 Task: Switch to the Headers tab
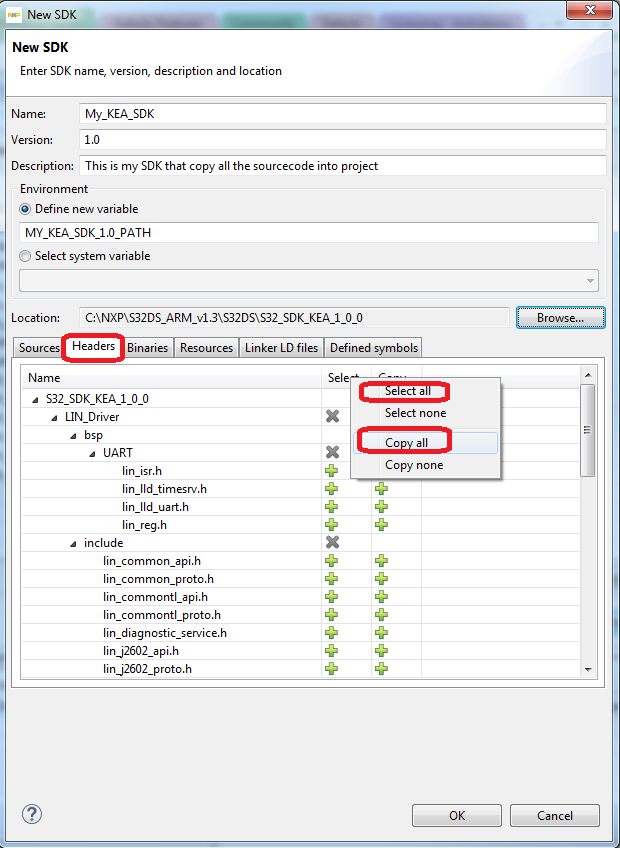point(94,346)
